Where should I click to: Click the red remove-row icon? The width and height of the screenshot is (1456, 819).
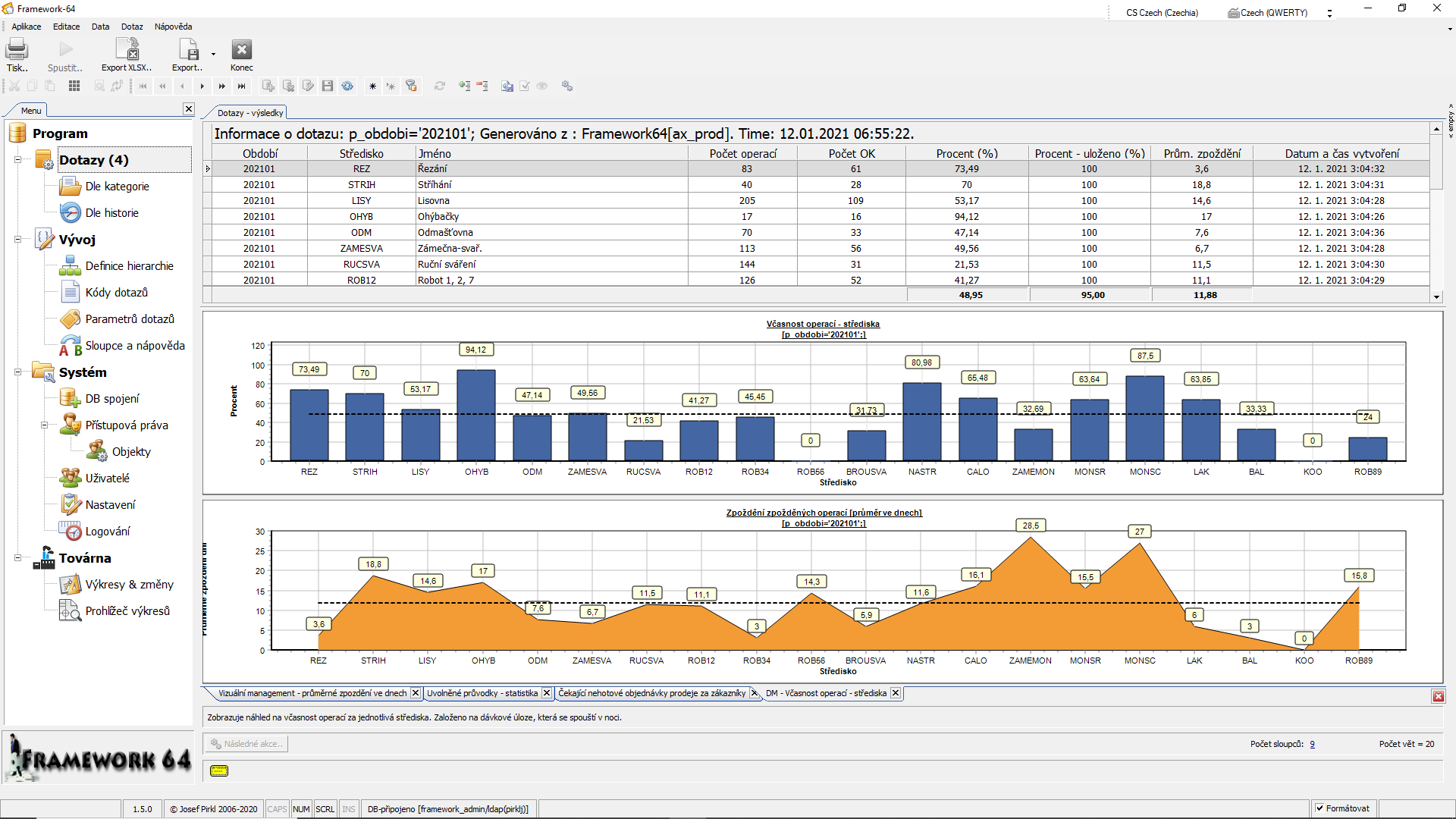pos(482,86)
